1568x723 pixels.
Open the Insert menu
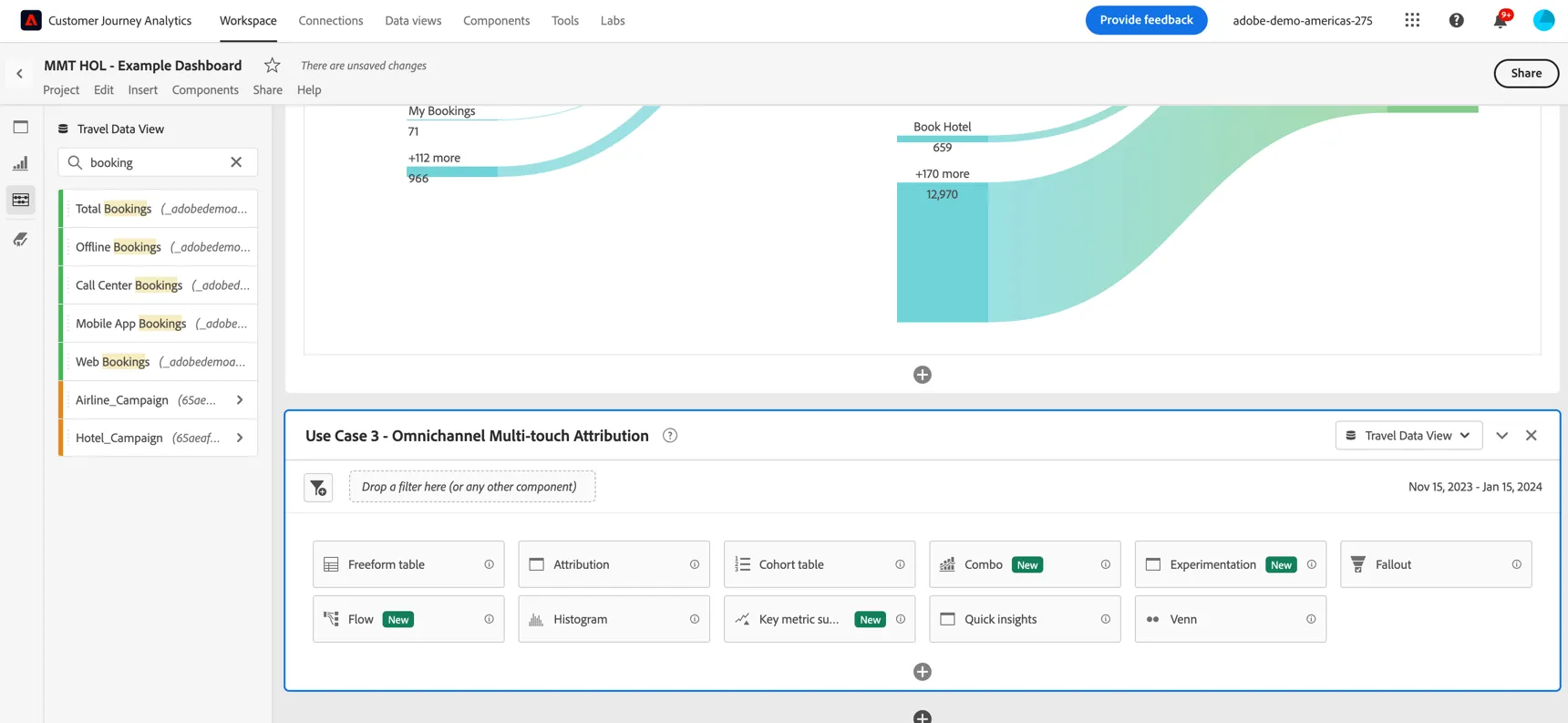(142, 90)
